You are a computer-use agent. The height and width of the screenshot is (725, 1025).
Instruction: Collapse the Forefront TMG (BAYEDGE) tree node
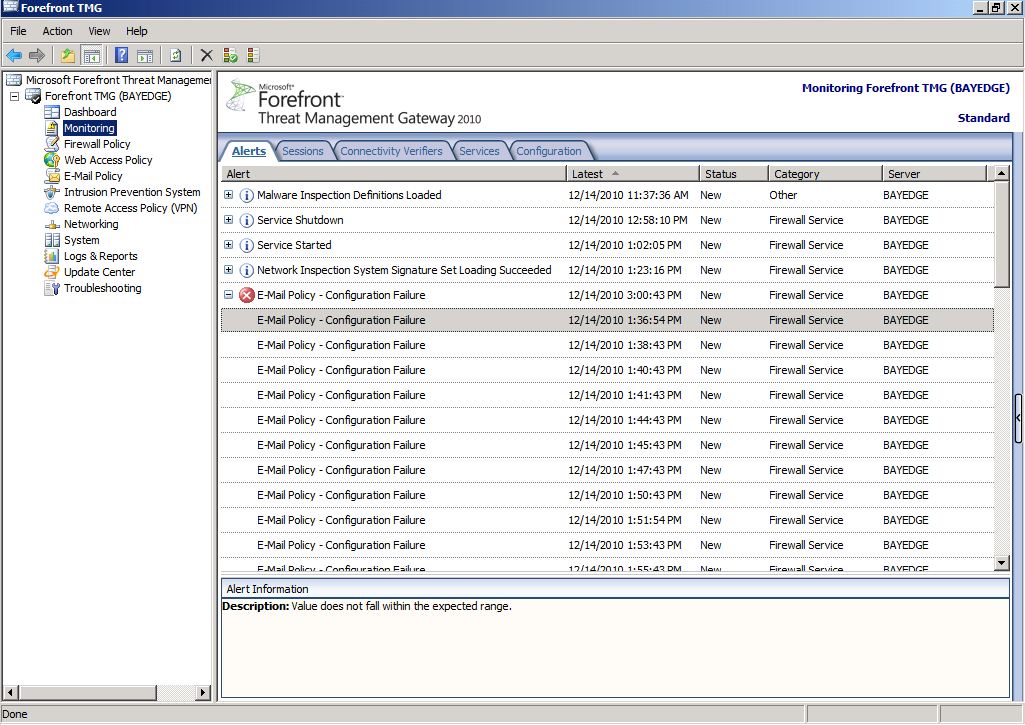(14, 96)
